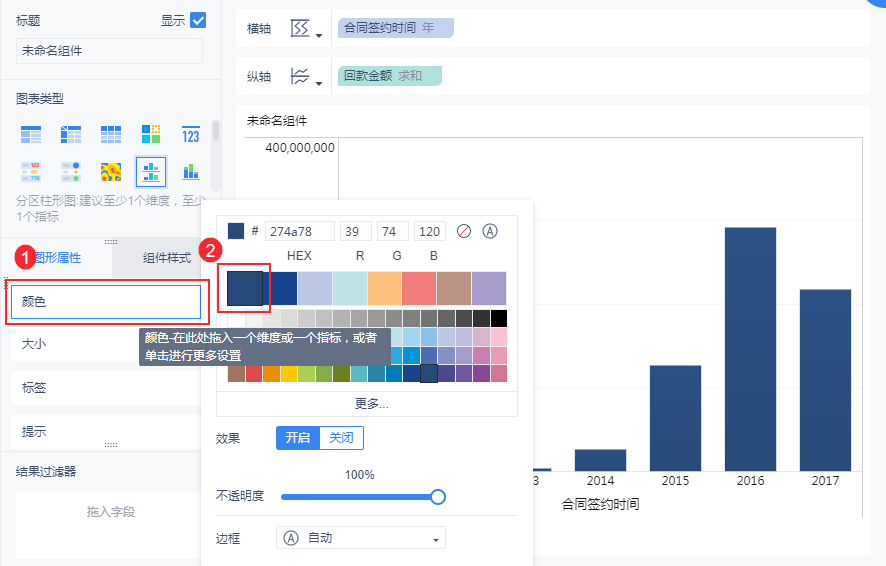Turn effect on with 开启

click(298, 438)
